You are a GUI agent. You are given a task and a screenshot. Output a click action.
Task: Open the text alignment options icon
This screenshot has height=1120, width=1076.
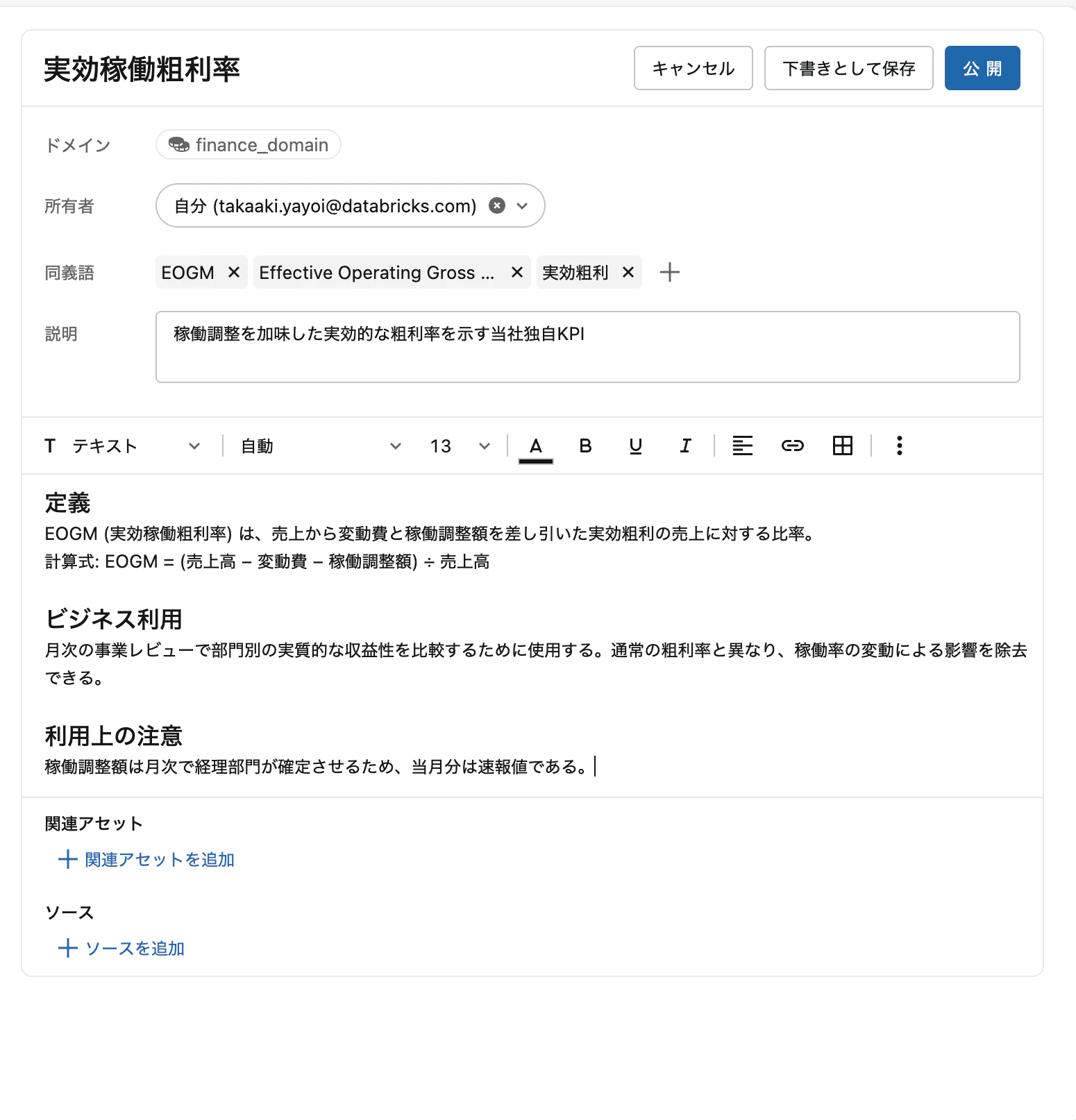(743, 446)
